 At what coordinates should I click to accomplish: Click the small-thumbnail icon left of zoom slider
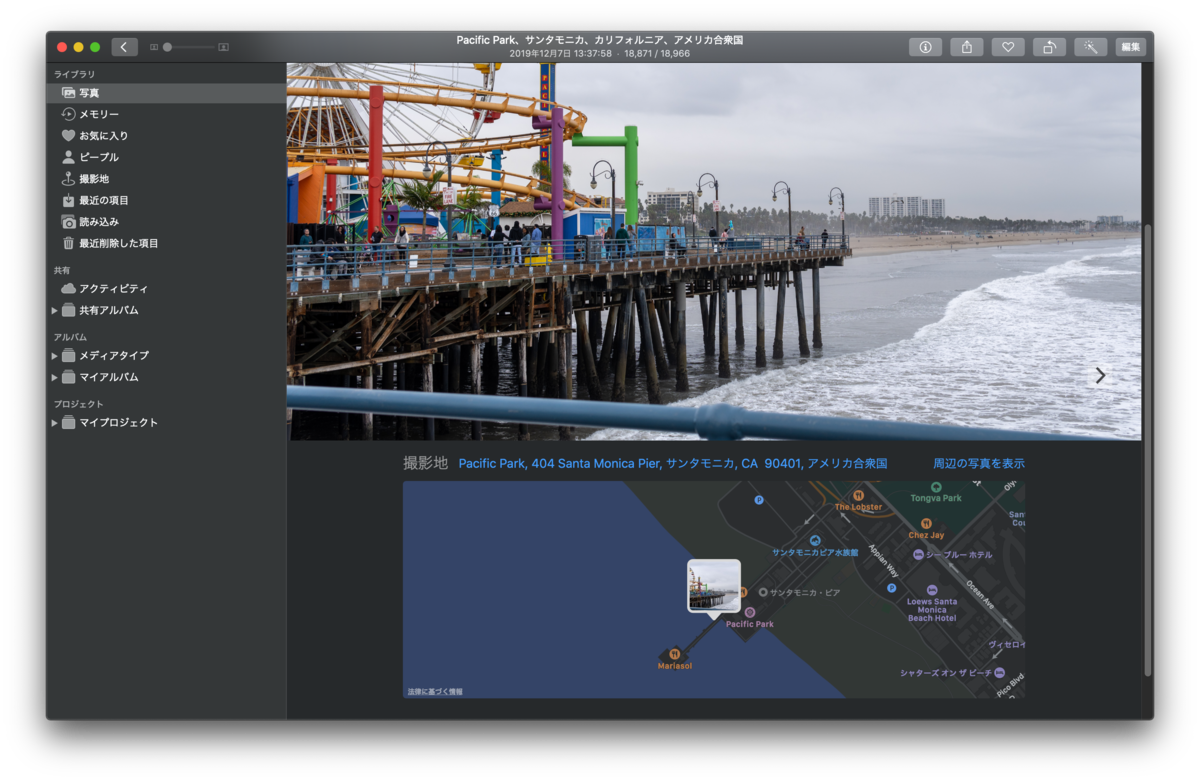click(x=154, y=47)
